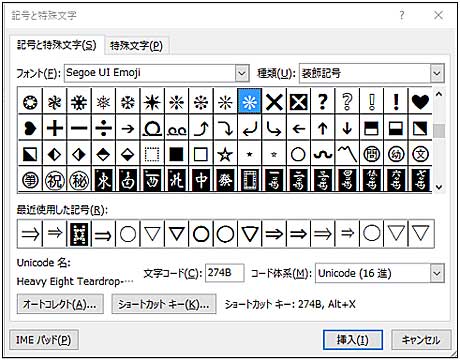
Task: Click the symbol grid scrollbar down arrow
Action: click(439, 187)
